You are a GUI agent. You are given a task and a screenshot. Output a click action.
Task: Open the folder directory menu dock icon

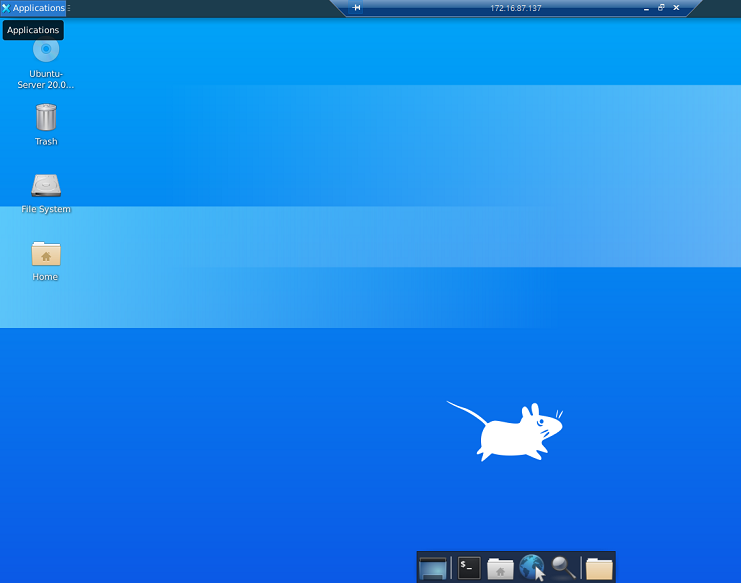(599, 568)
